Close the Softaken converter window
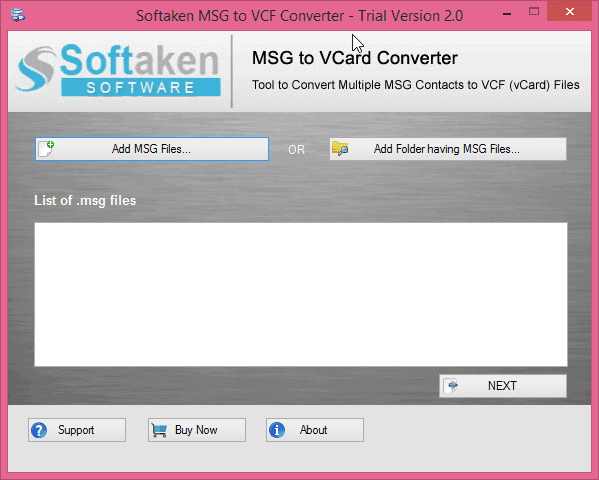The height and width of the screenshot is (480, 599). (x=570, y=11)
